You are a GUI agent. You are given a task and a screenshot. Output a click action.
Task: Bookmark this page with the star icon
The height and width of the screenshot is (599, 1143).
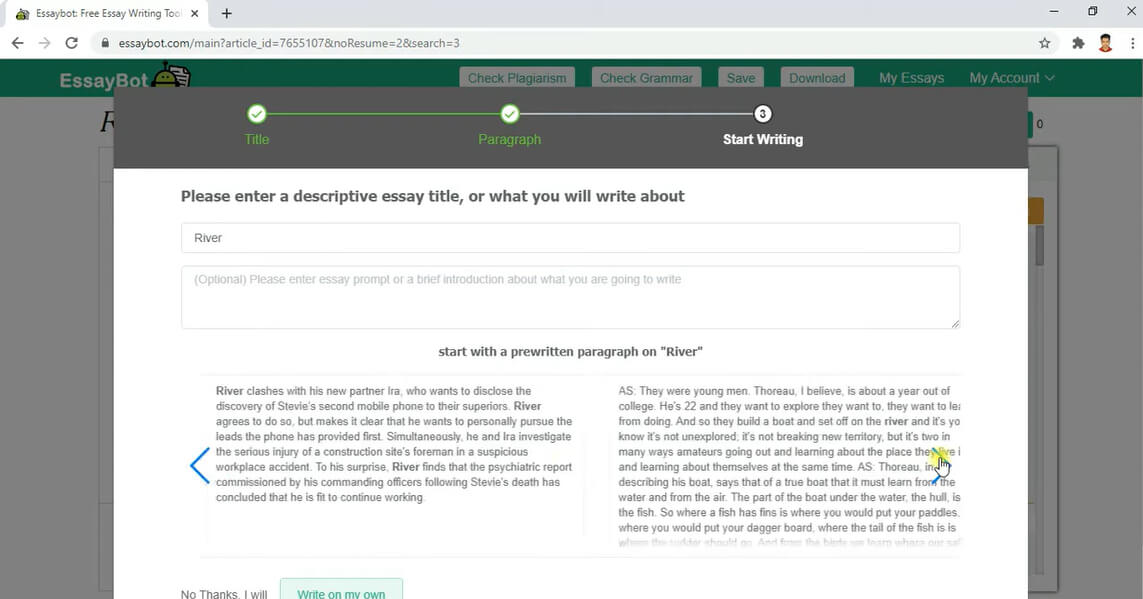click(x=1044, y=43)
